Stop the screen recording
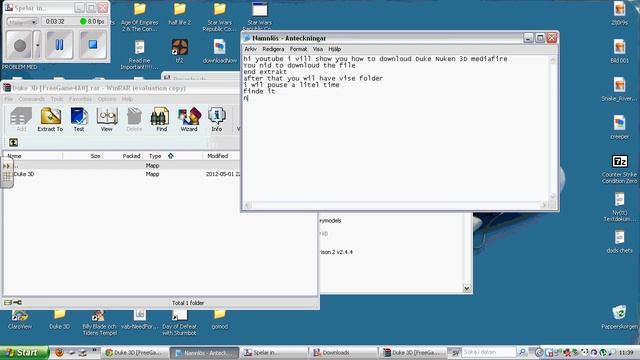This screenshot has height=360, width=640. point(93,44)
